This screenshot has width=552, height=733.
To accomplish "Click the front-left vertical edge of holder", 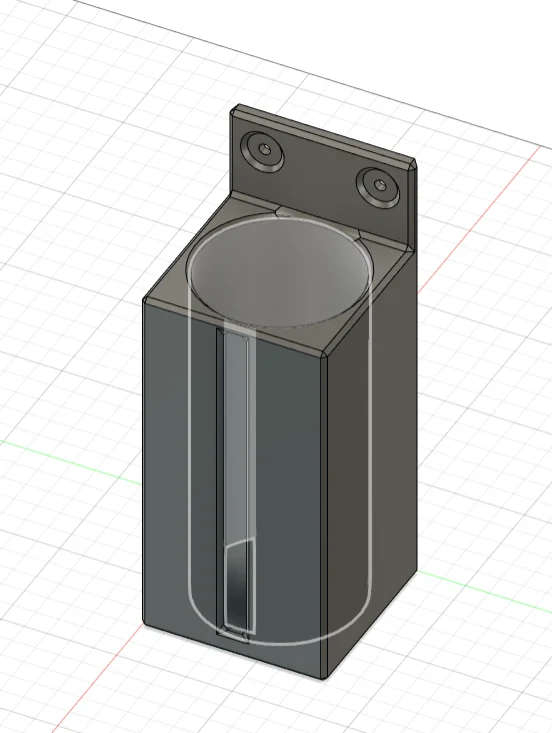I will [x=143, y=460].
